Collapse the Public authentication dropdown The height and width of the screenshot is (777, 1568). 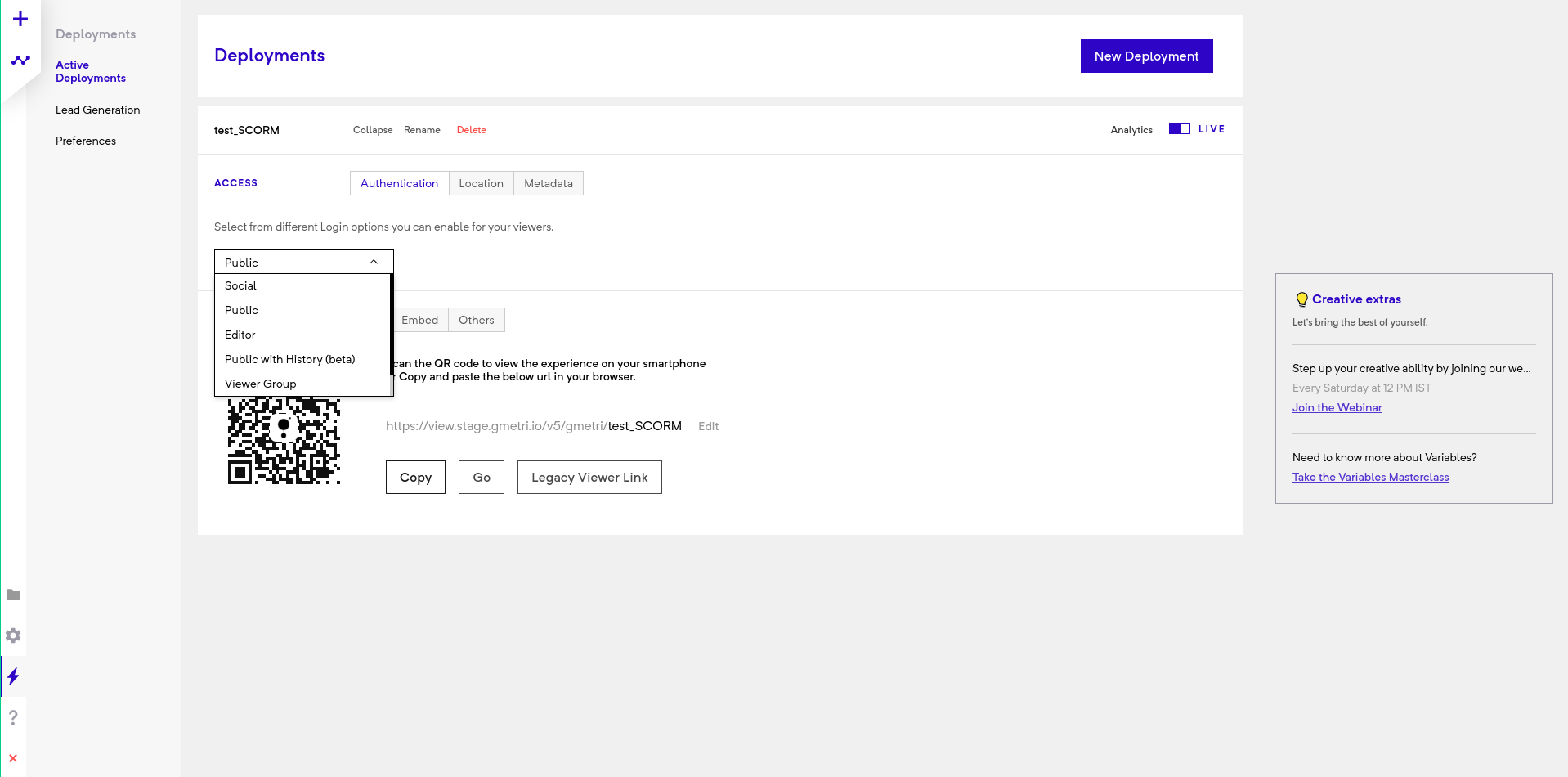click(304, 262)
